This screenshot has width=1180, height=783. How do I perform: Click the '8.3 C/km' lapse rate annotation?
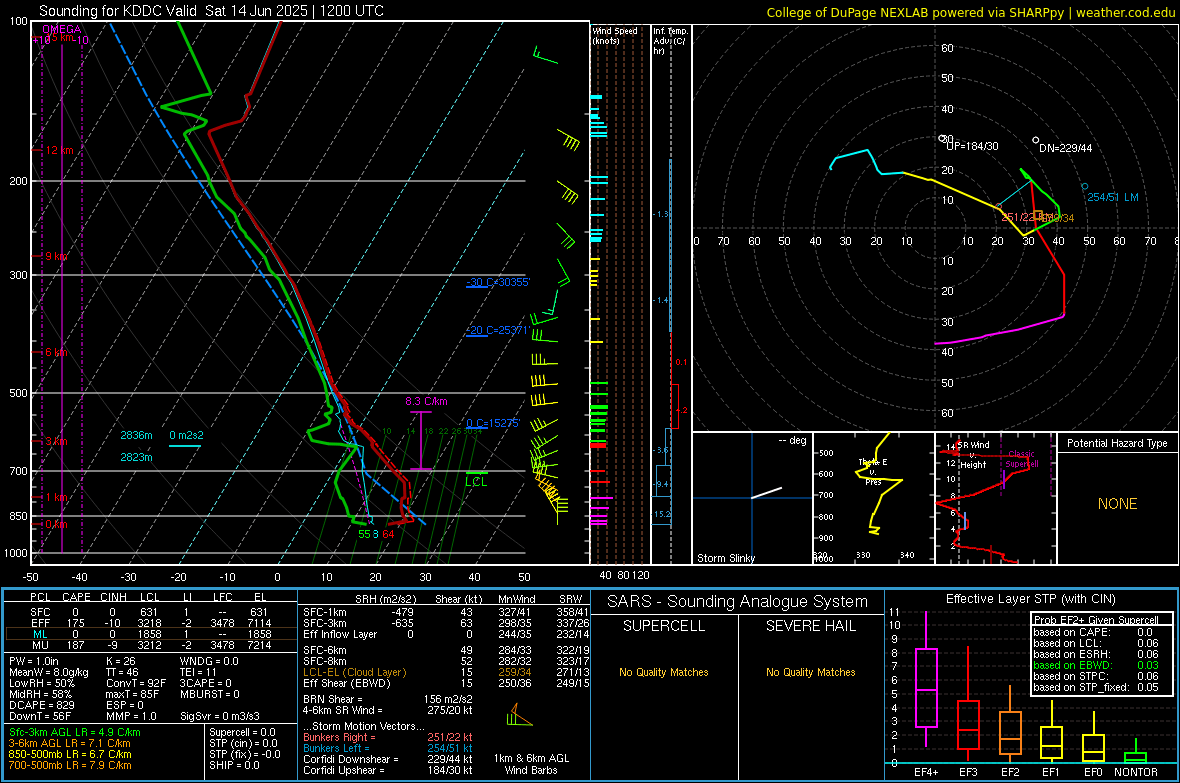426,401
